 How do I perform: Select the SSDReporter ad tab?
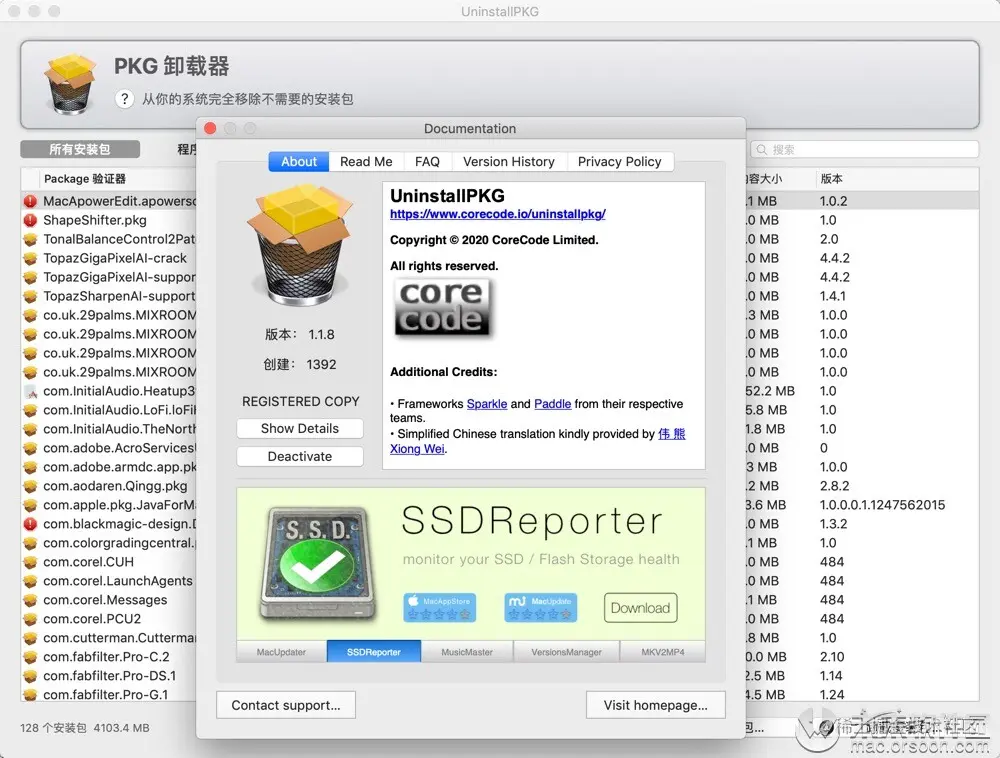click(x=374, y=652)
